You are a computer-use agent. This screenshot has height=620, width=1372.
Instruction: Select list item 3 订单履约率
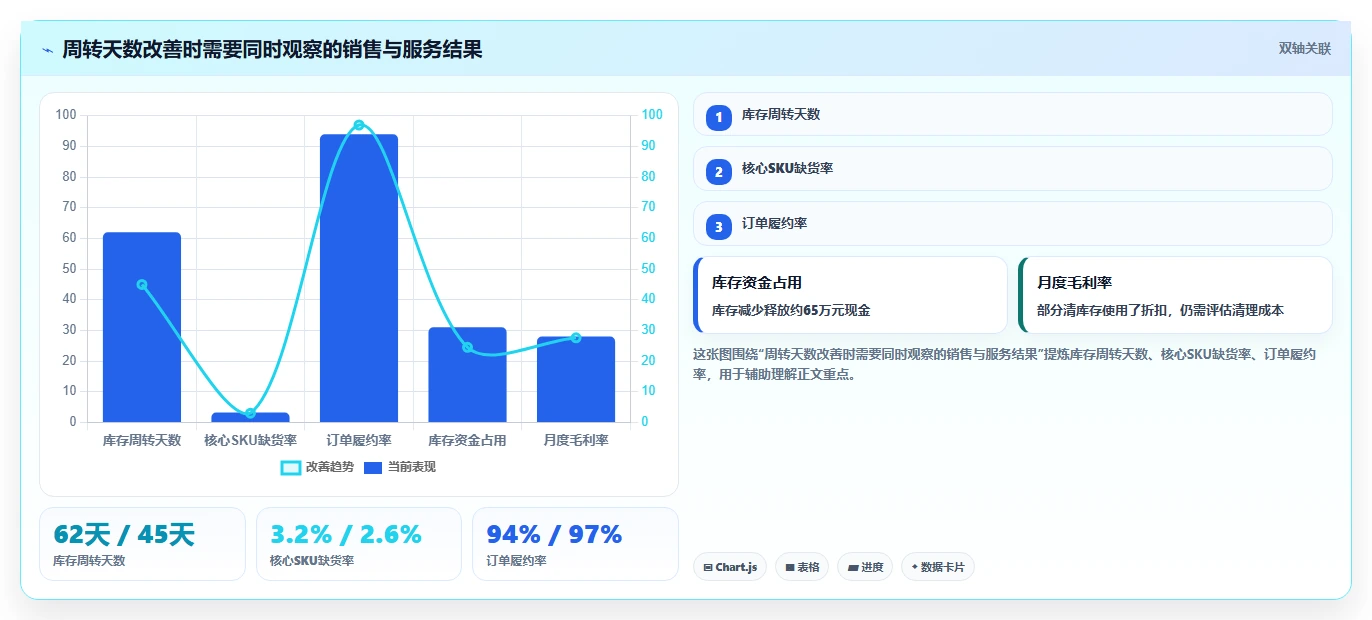[x=1012, y=224]
